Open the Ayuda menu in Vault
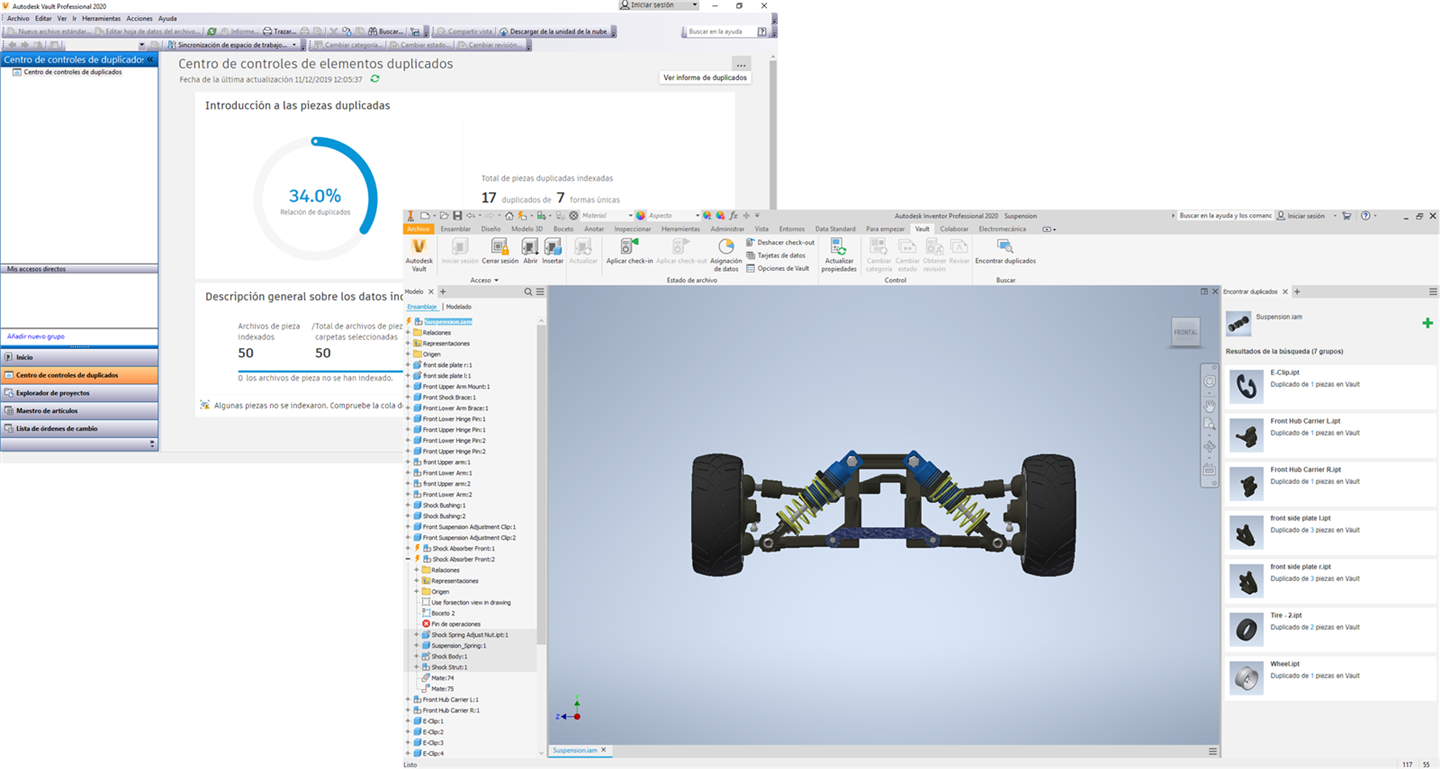 coord(167,18)
